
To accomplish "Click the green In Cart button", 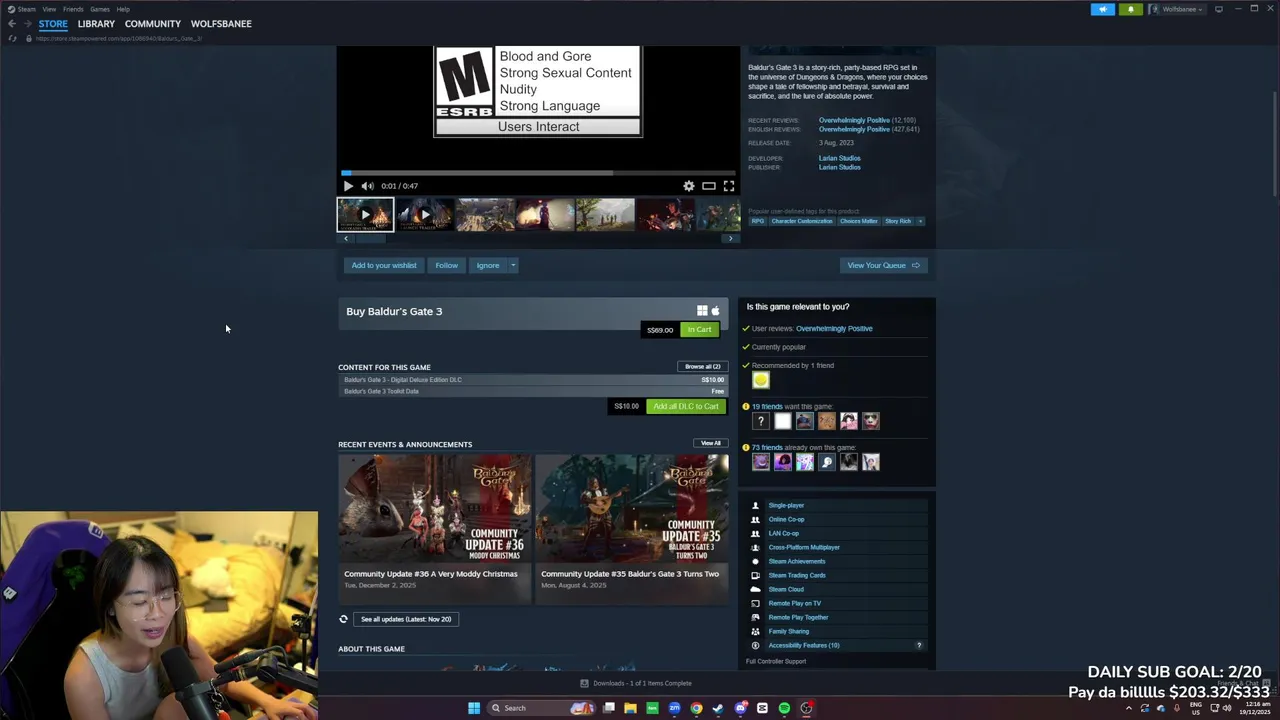I will point(699,330).
